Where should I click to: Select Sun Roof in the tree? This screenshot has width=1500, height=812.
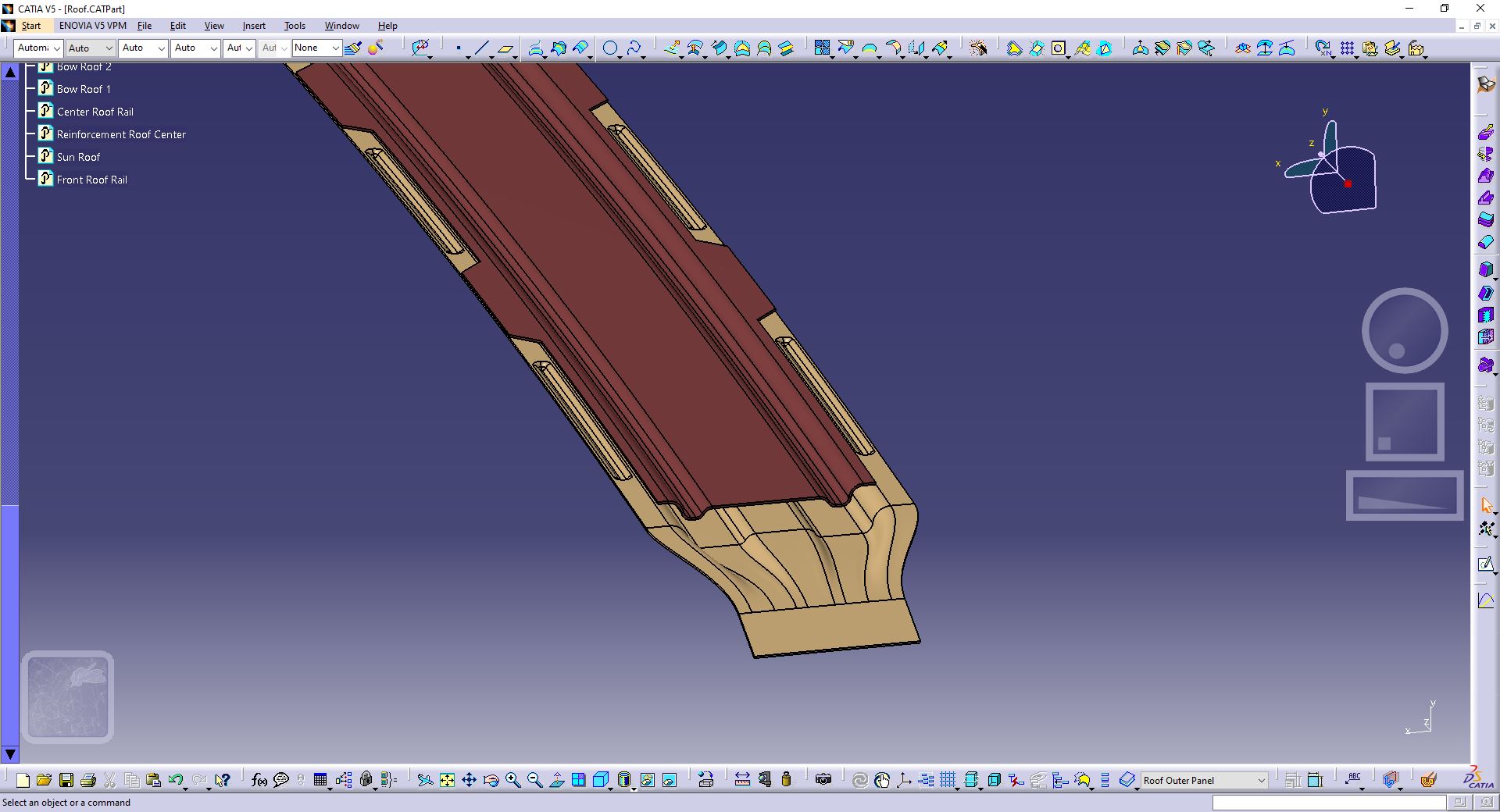tap(78, 157)
